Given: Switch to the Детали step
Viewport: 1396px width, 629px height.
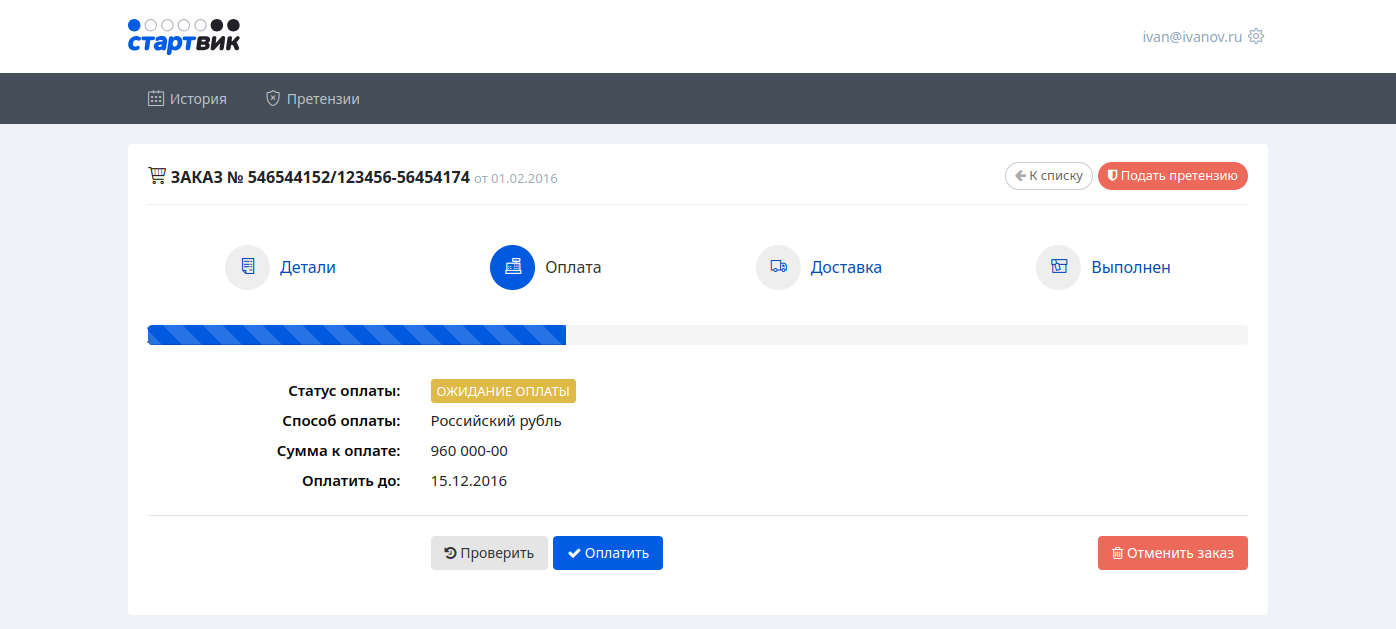Looking at the screenshot, I should coord(307,268).
